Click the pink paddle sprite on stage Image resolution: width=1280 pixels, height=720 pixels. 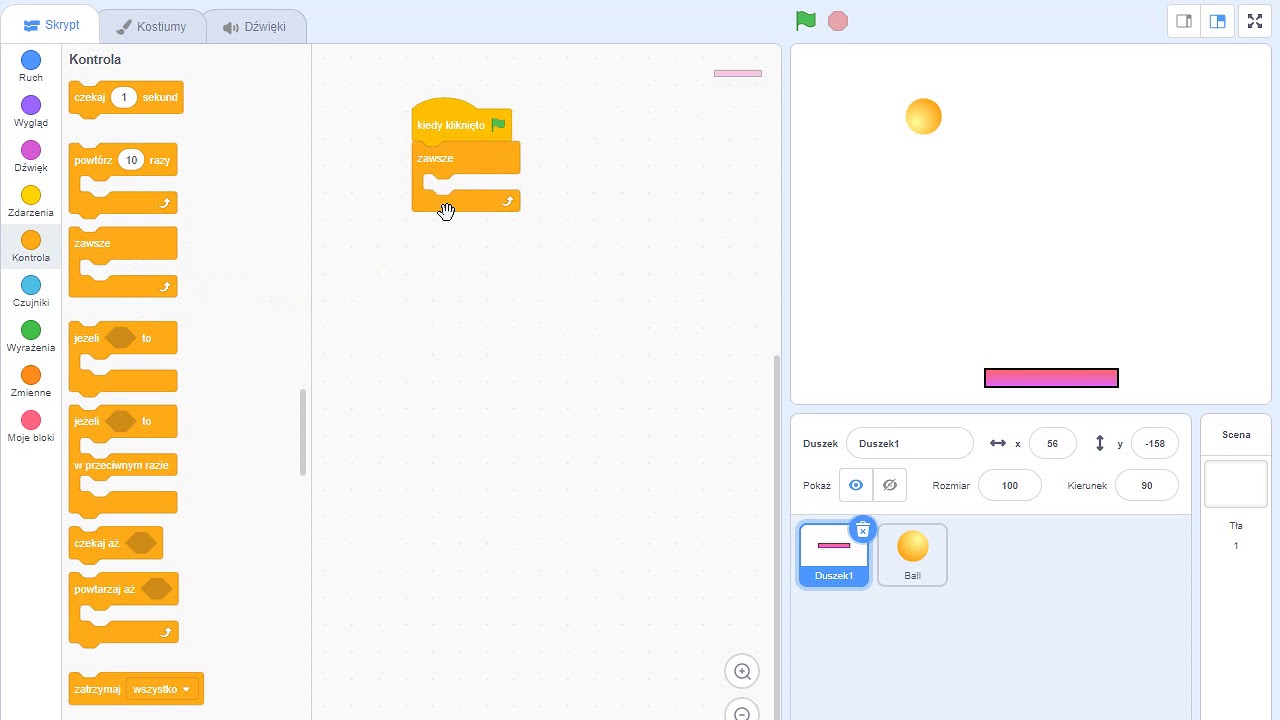coord(1051,377)
